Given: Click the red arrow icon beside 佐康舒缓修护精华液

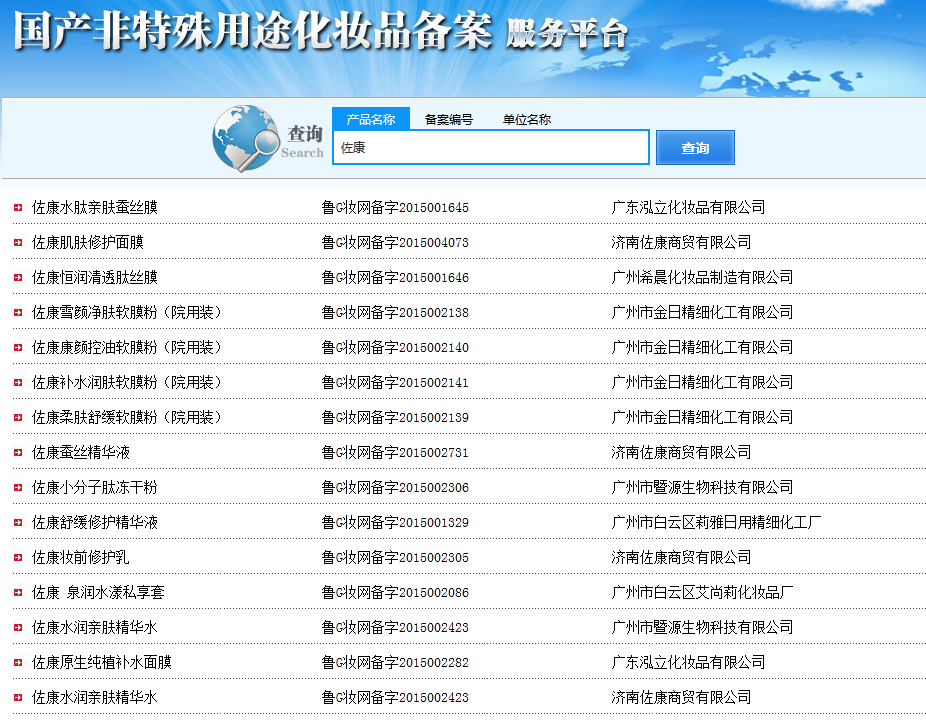Looking at the screenshot, I should [x=18, y=522].
